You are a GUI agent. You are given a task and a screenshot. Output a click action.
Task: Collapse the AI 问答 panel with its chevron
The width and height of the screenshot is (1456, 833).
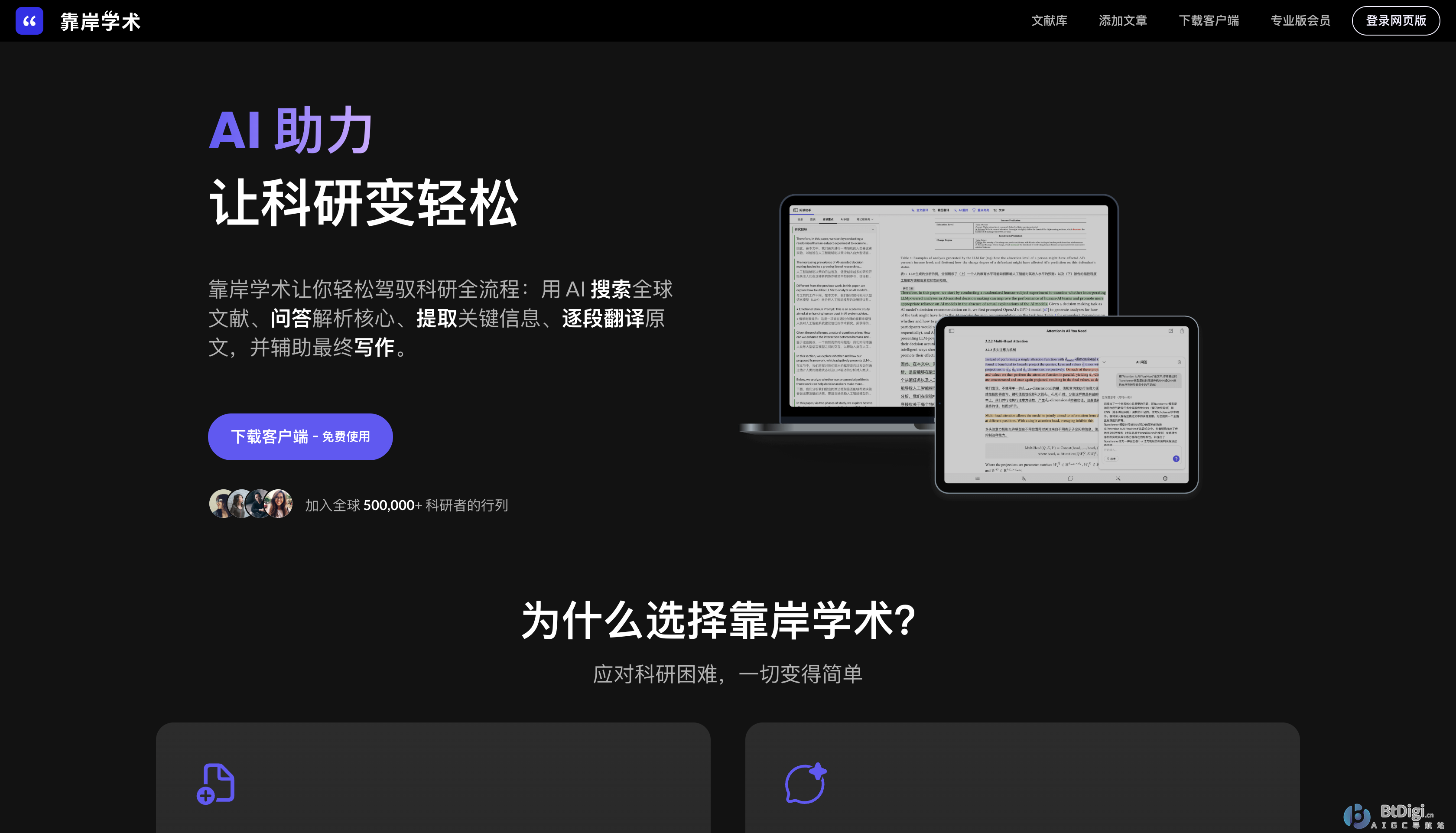click(x=1105, y=363)
